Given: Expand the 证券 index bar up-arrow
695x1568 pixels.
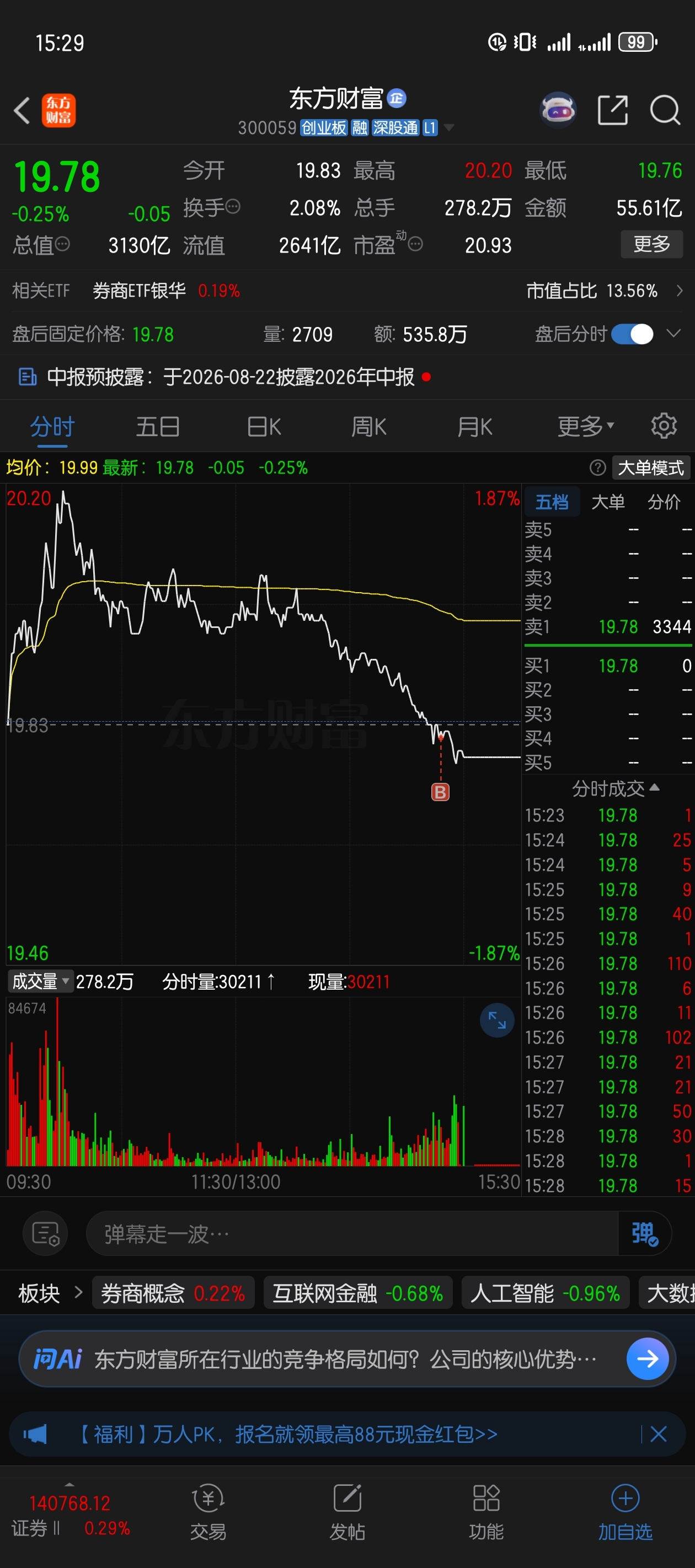Looking at the screenshot, I should (69, 1485).
